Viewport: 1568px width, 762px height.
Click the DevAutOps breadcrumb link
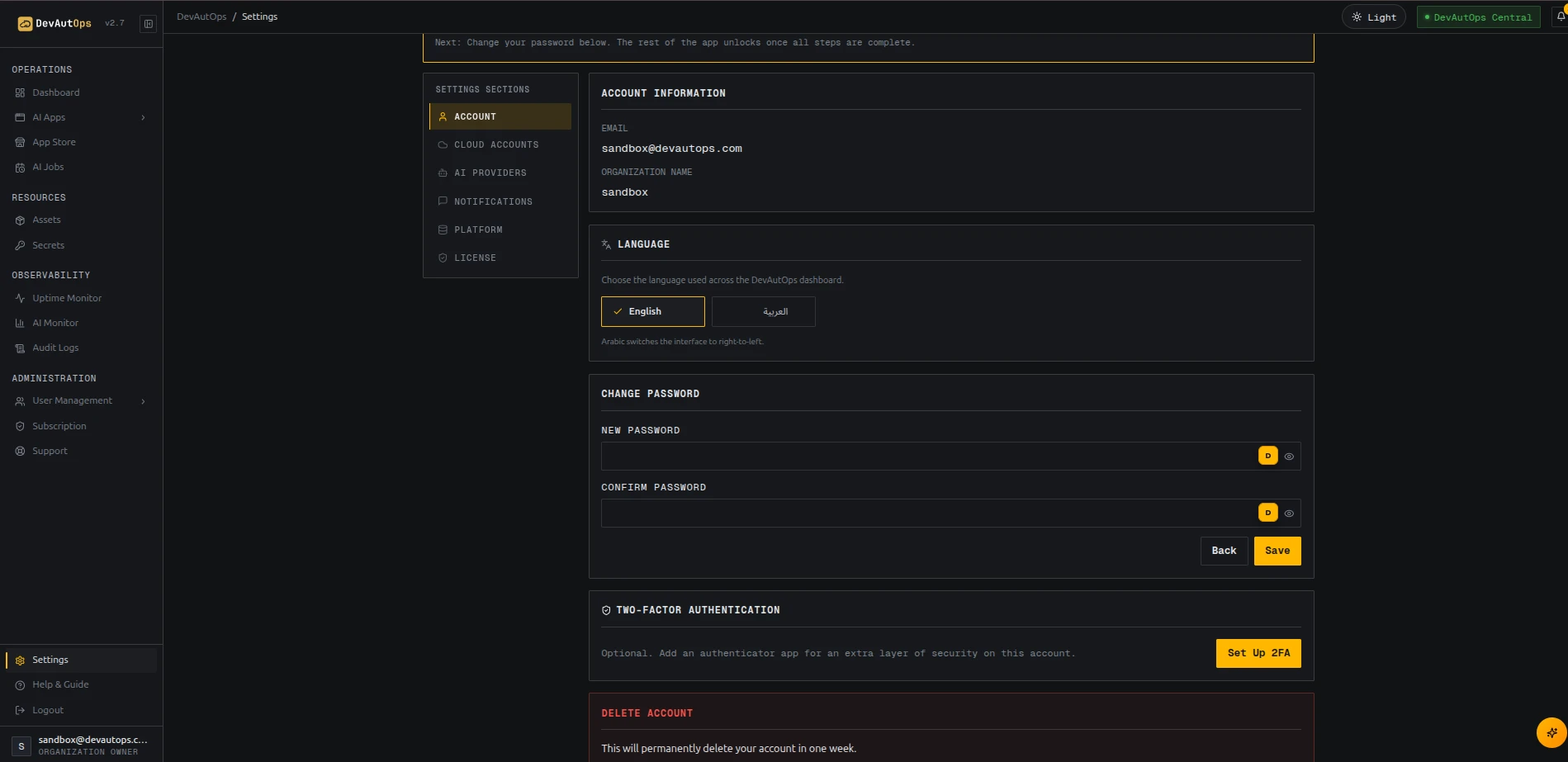[x=201, y=17]
